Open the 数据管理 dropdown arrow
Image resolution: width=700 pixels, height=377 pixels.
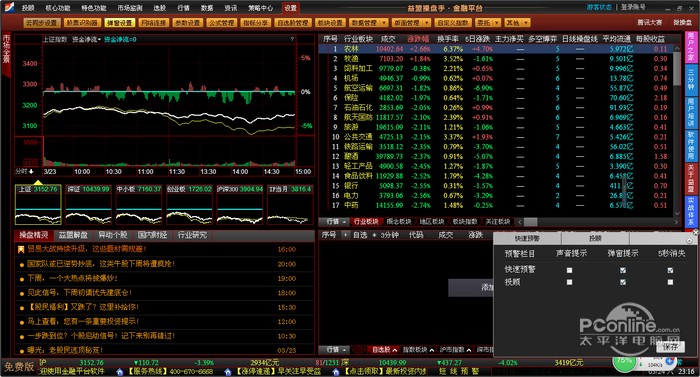384,23
